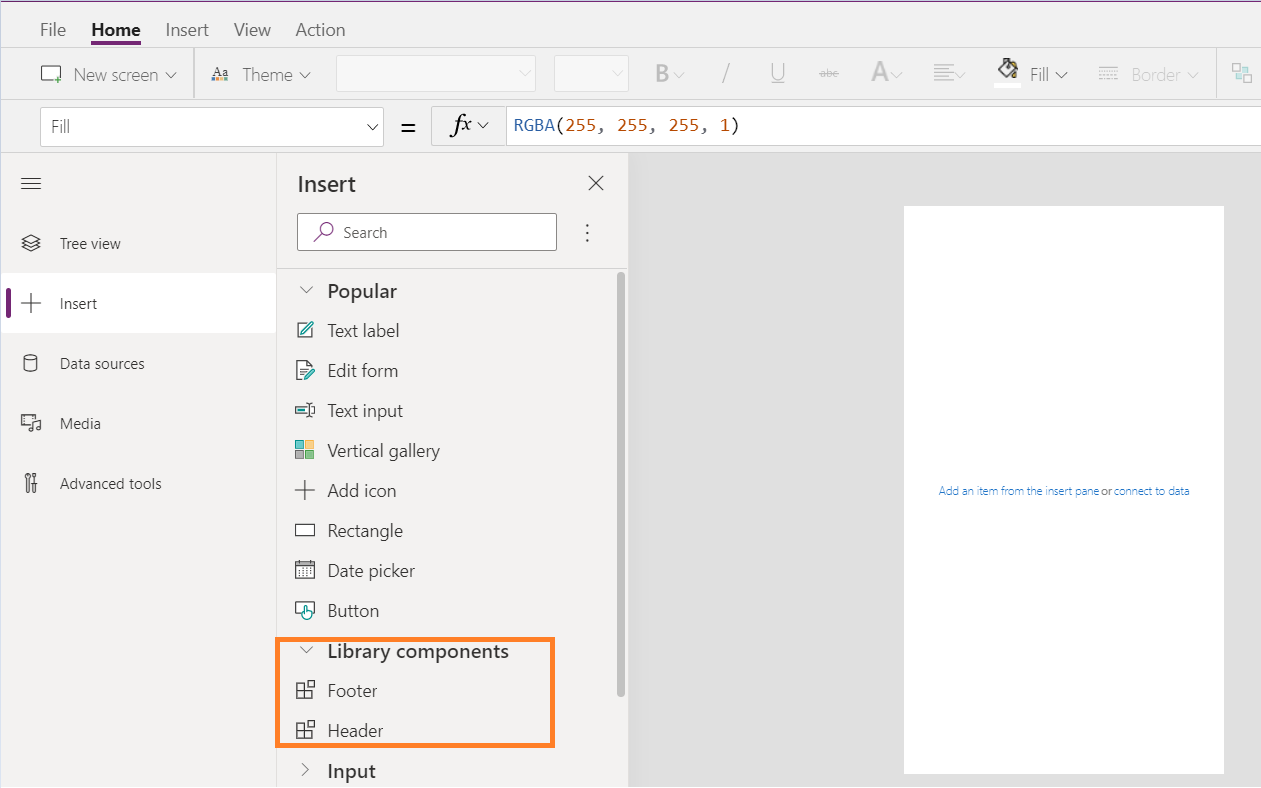The image size is (1261, 788).
Task: Toggle italic text formatting
Action: [725, 73]
